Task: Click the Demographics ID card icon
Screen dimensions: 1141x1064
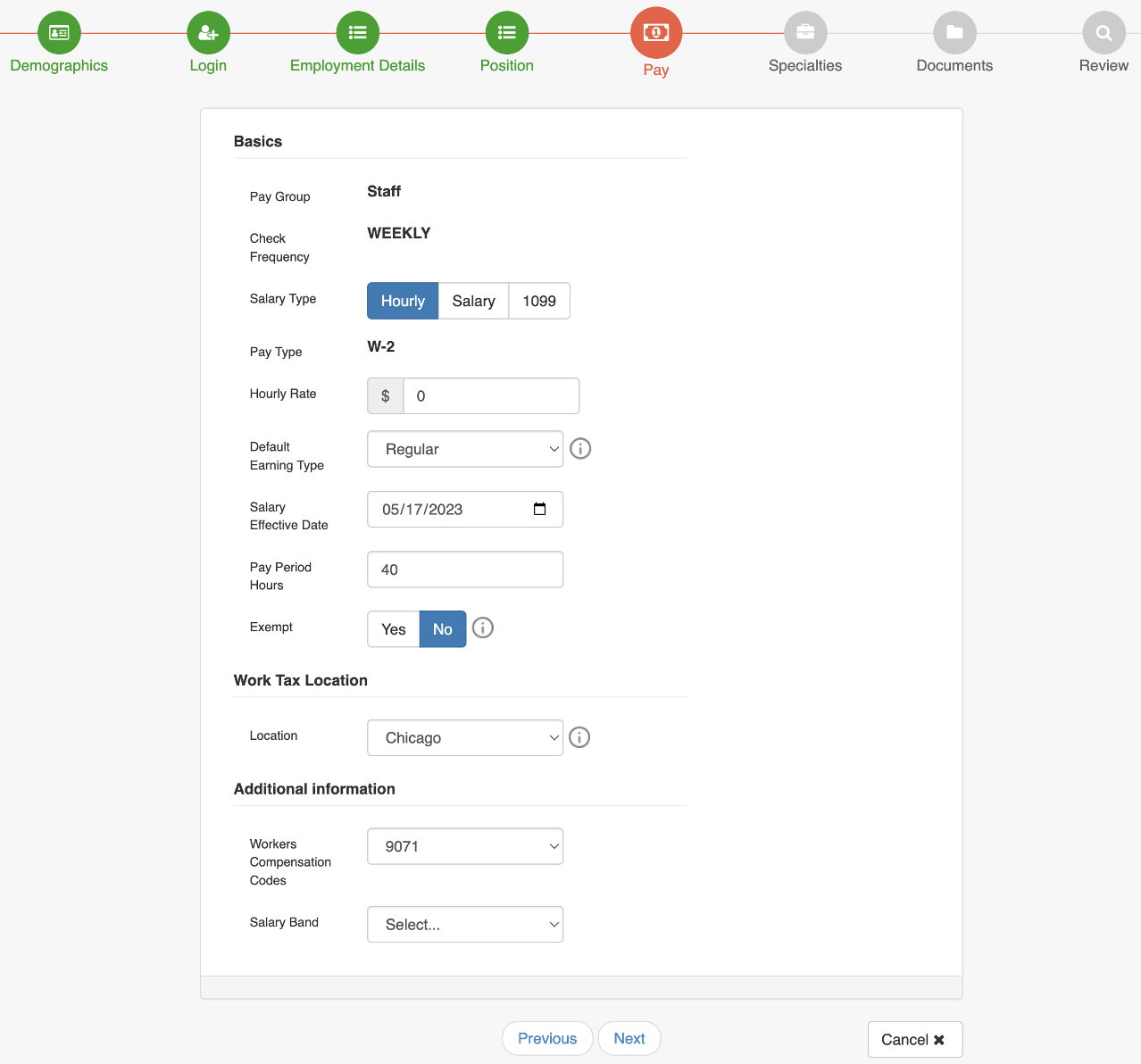Action: tap(58, 31)
